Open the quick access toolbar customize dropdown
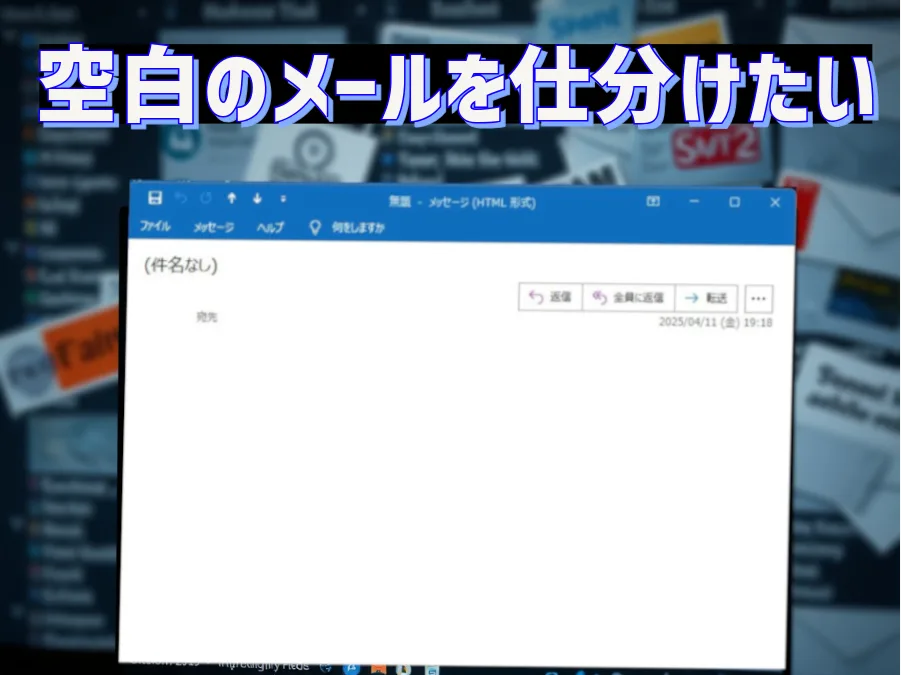Screen dimensions: 901x675 click(281, 199)
